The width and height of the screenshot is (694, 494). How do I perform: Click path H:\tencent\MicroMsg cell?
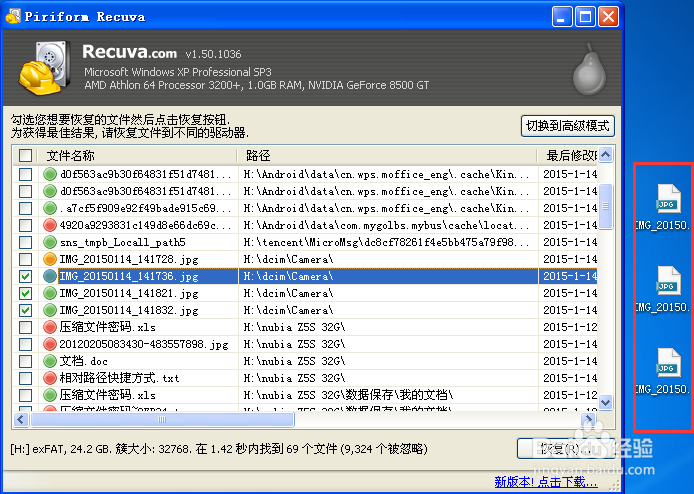(x=386, y=242)
